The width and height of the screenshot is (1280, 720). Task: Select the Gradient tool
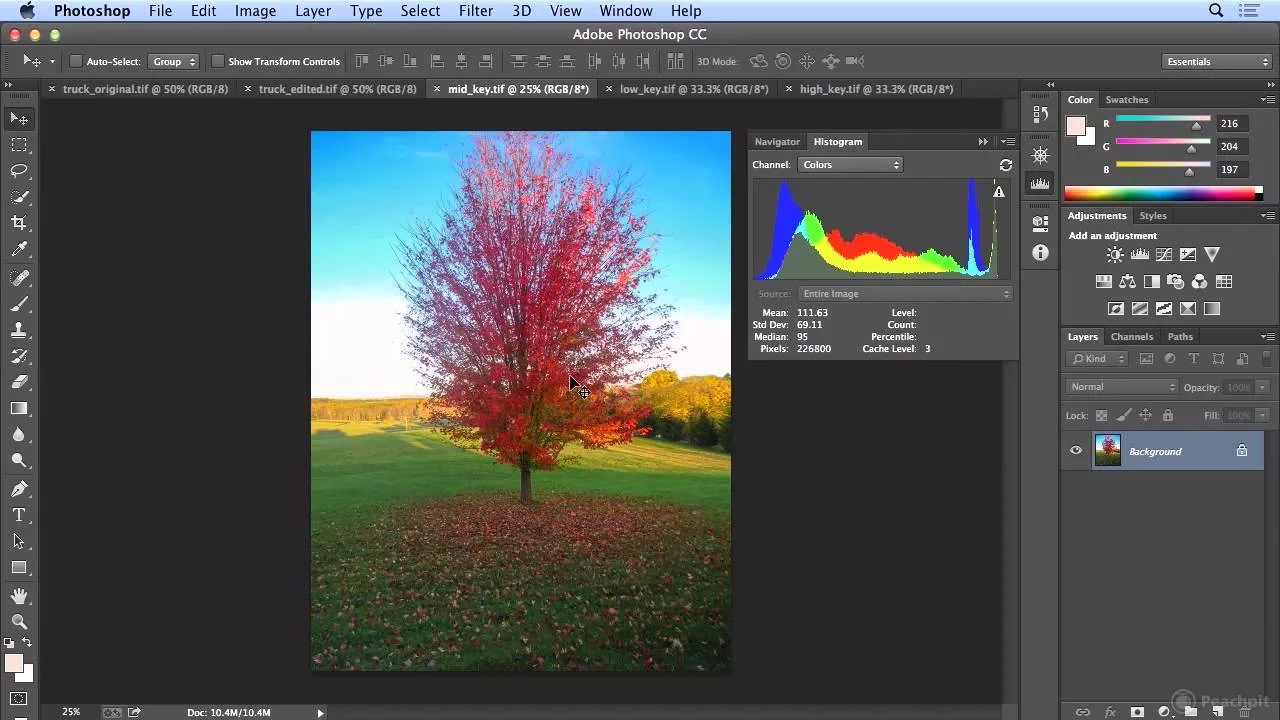click(x=19, y=408)
